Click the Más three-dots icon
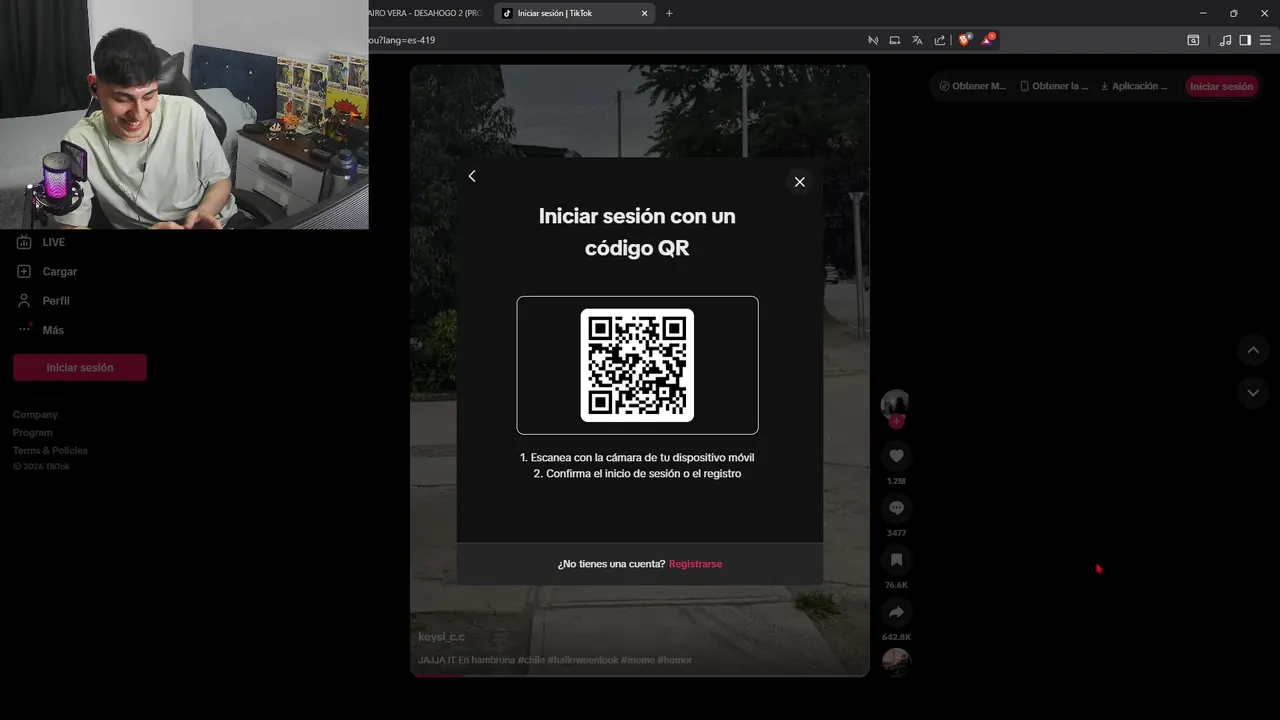This screenshot has width=1280, height=720. coord(24,329)
